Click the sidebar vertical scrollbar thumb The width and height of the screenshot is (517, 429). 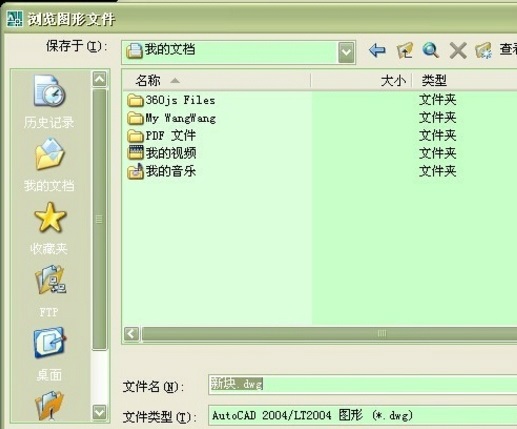coord(99,219)
